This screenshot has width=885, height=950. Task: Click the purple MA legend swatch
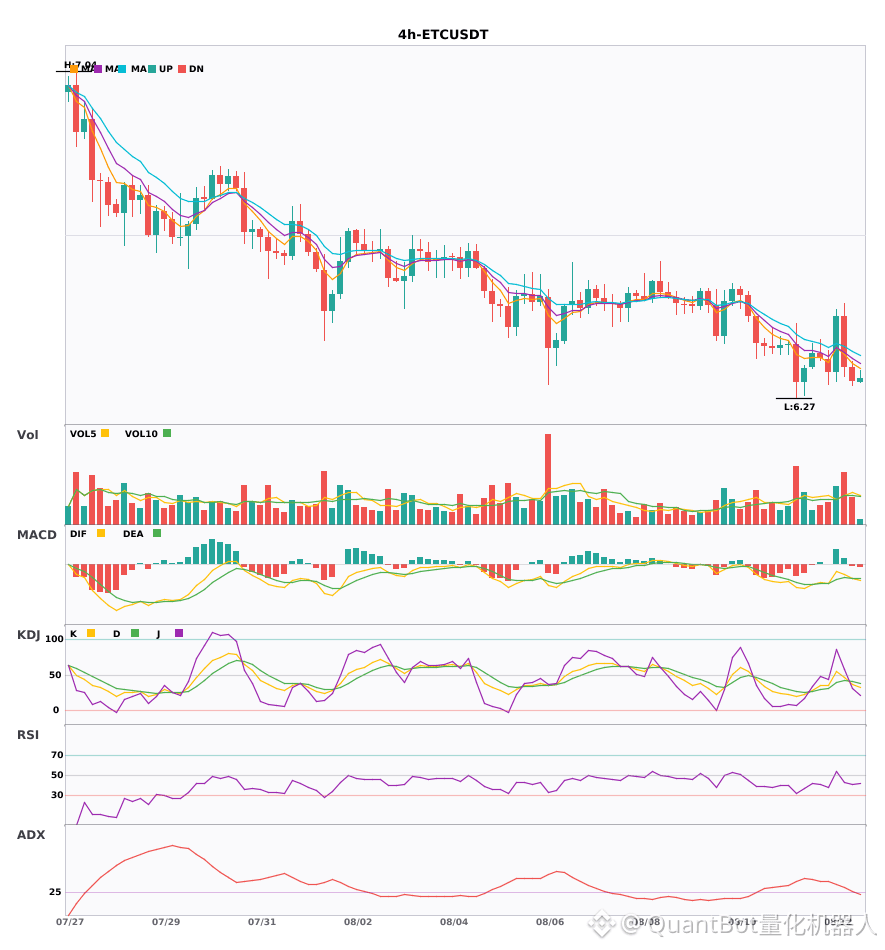(x=98, y=69)
